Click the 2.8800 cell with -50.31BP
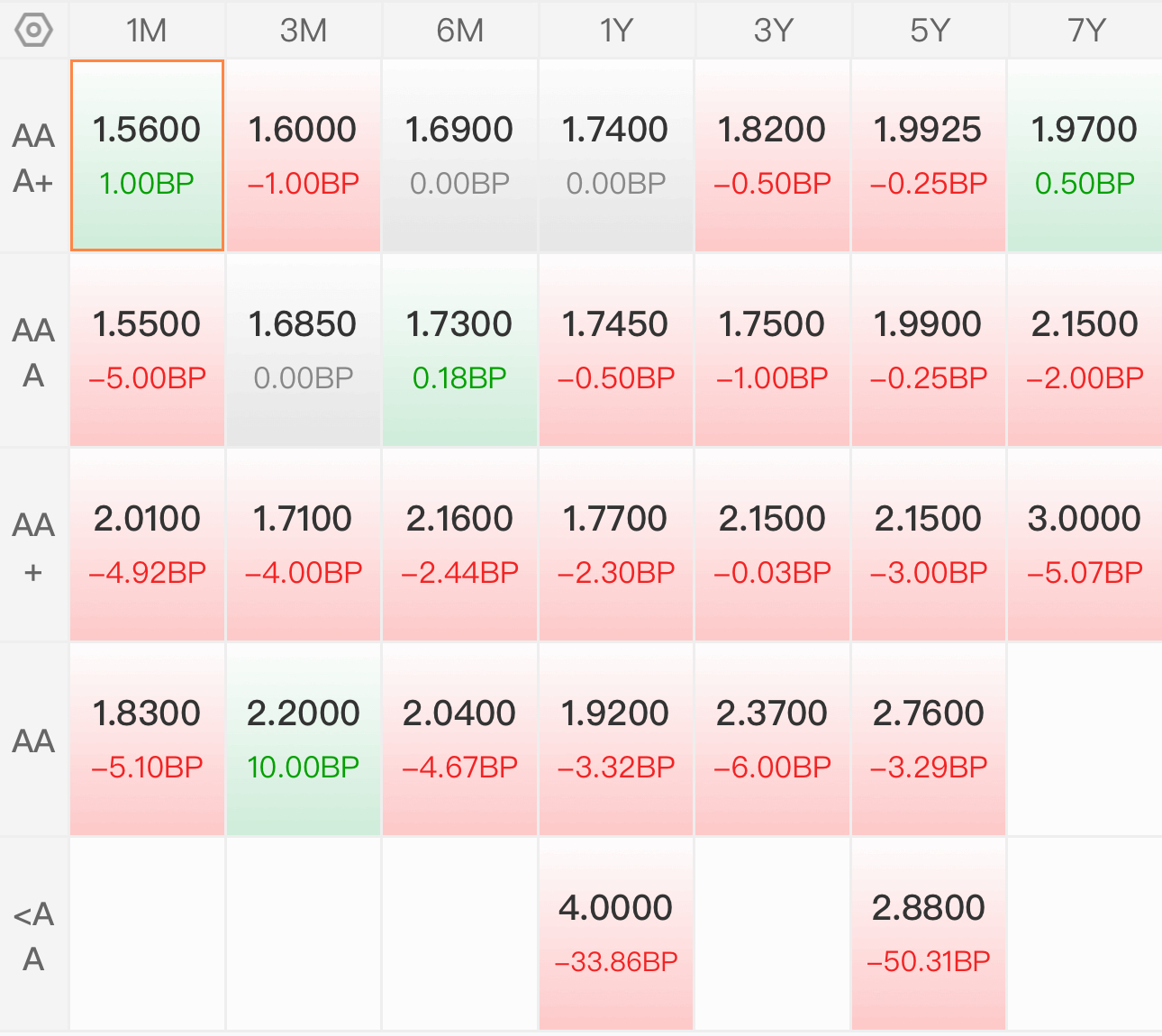 (929, 934)
